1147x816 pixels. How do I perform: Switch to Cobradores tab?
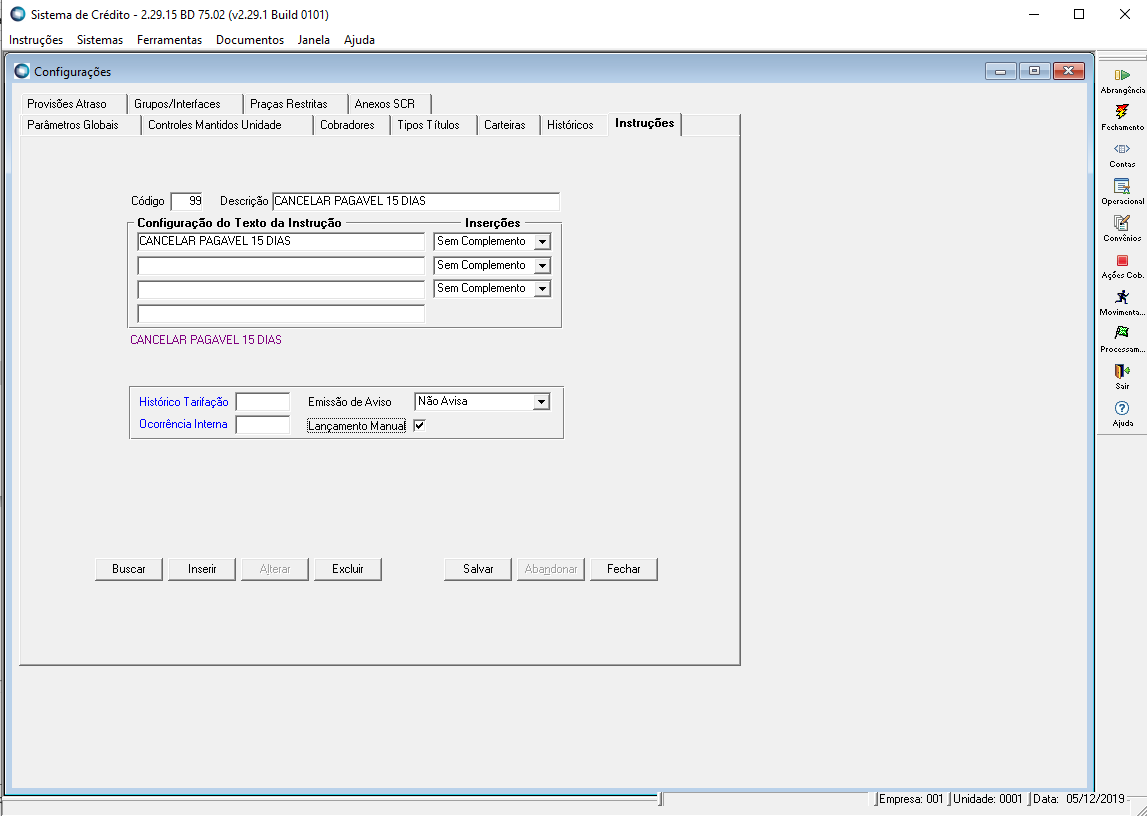point(352,125)
